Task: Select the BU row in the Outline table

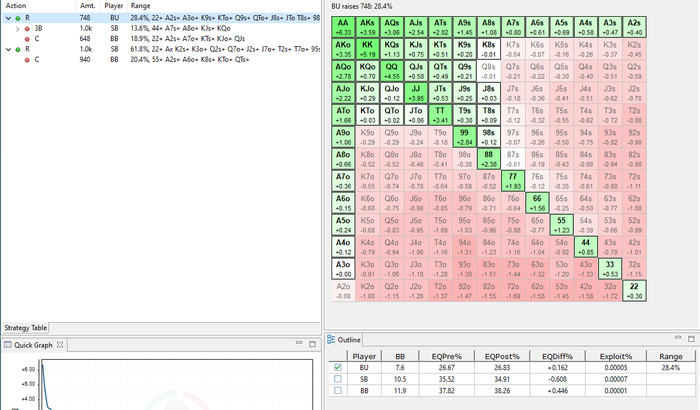Action: point(512,368)
